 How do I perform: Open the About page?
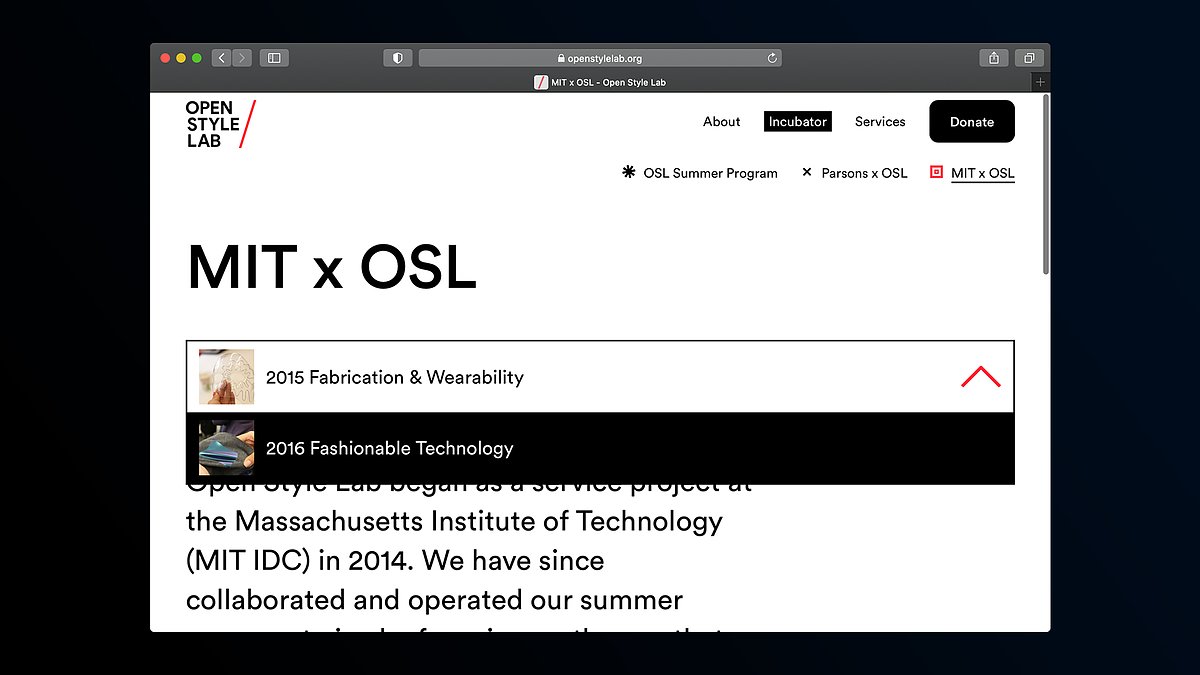721,121
